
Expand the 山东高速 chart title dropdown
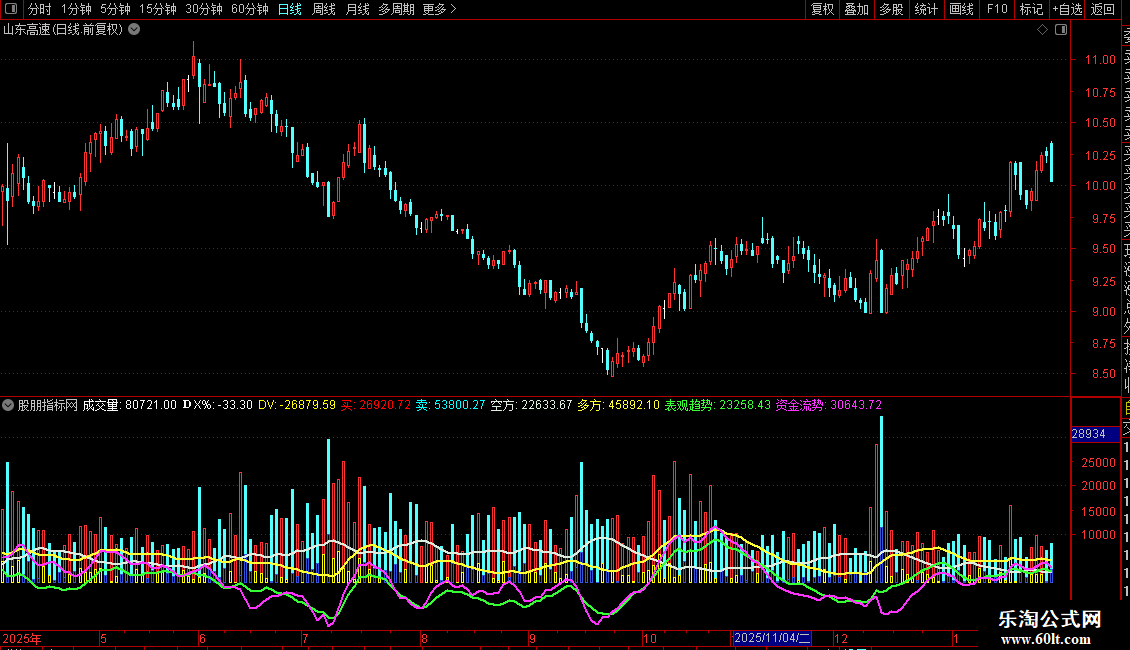(135, 30)
